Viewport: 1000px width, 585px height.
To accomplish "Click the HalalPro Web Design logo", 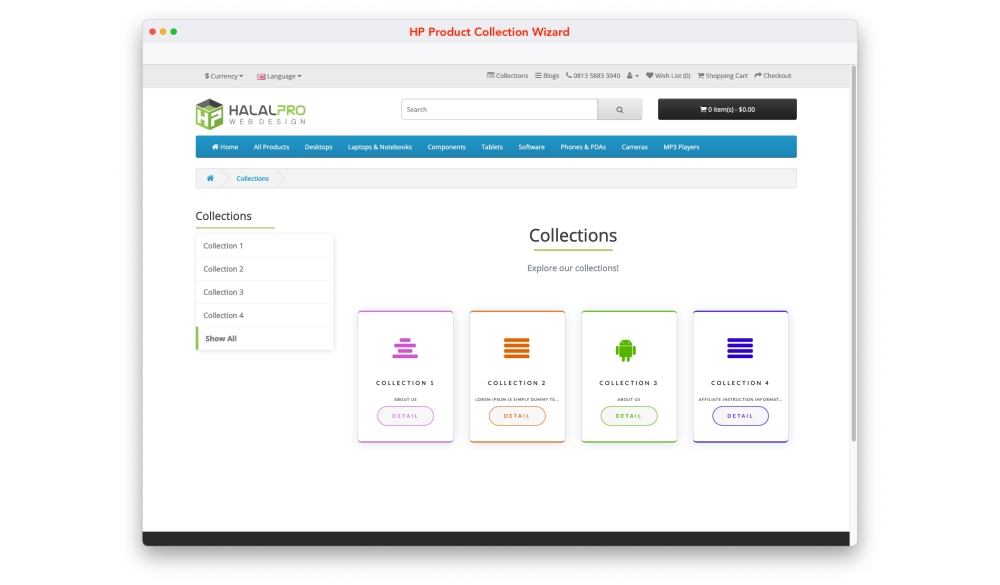I will (251, 114).
